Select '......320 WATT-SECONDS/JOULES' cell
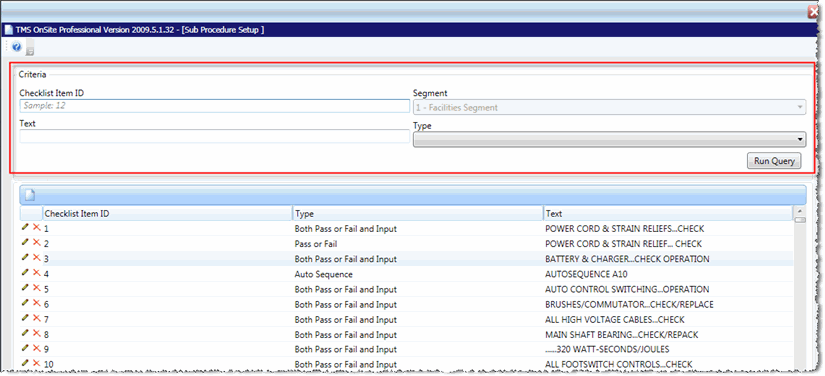825x376 pixels. tap(607, 350)
